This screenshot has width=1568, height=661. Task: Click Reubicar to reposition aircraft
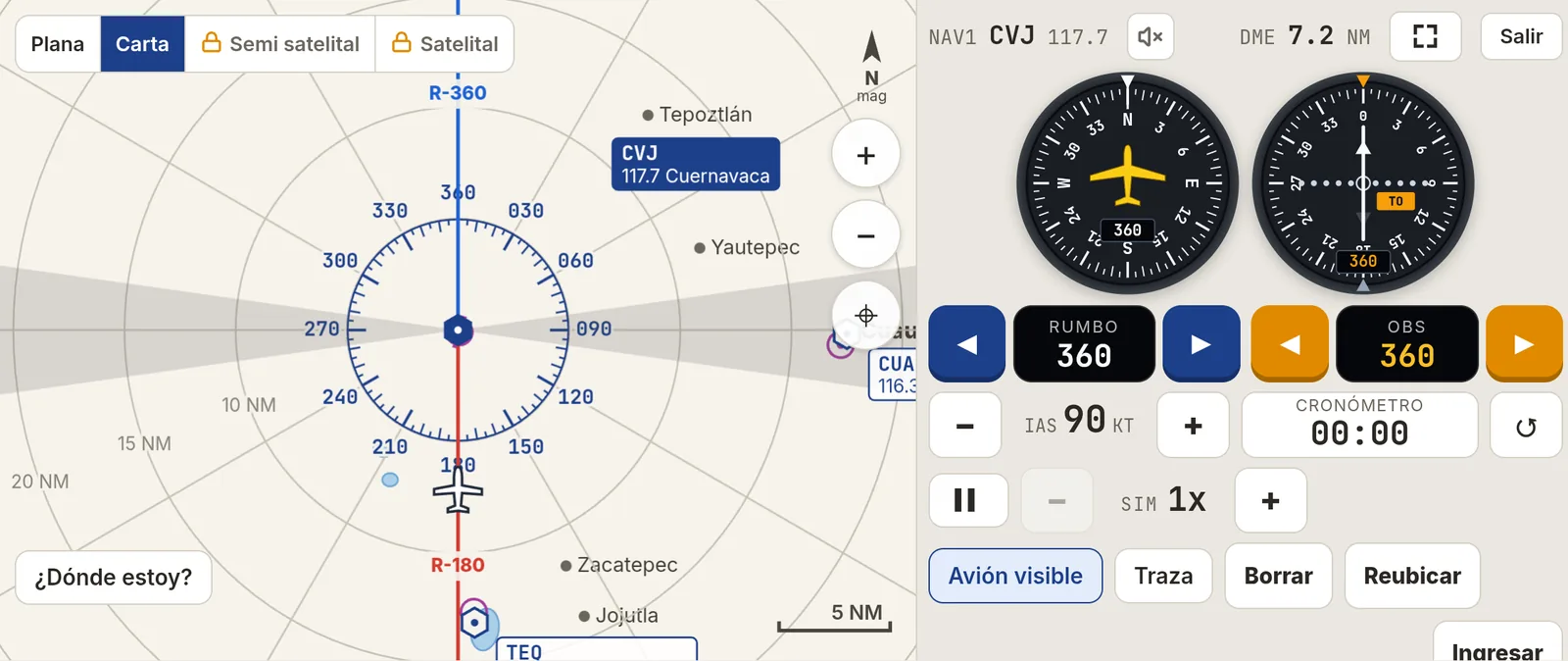1412,576
